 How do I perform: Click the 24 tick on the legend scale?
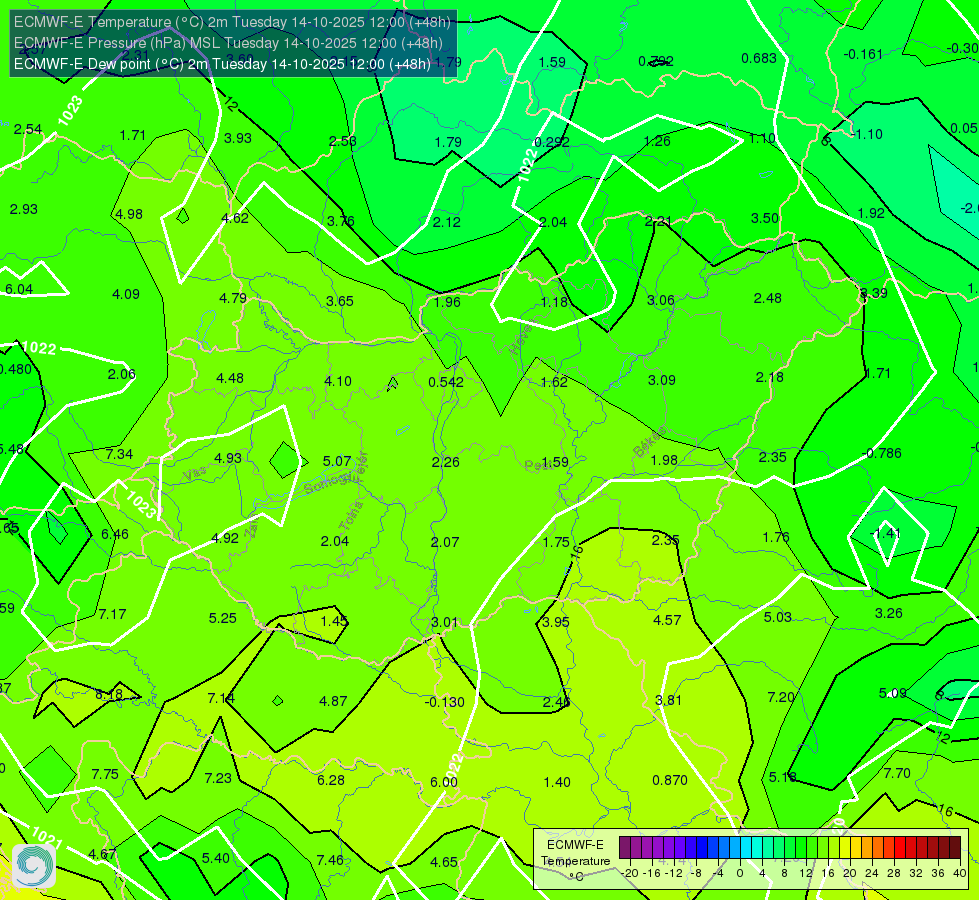pos(872,873)
